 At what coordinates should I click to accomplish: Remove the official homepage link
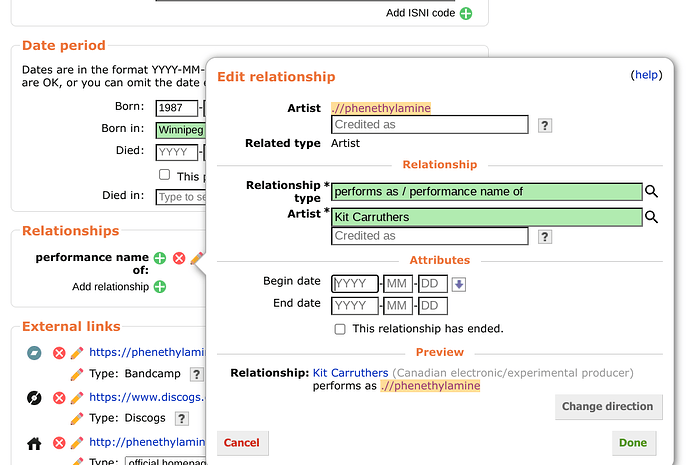(59, 443)
